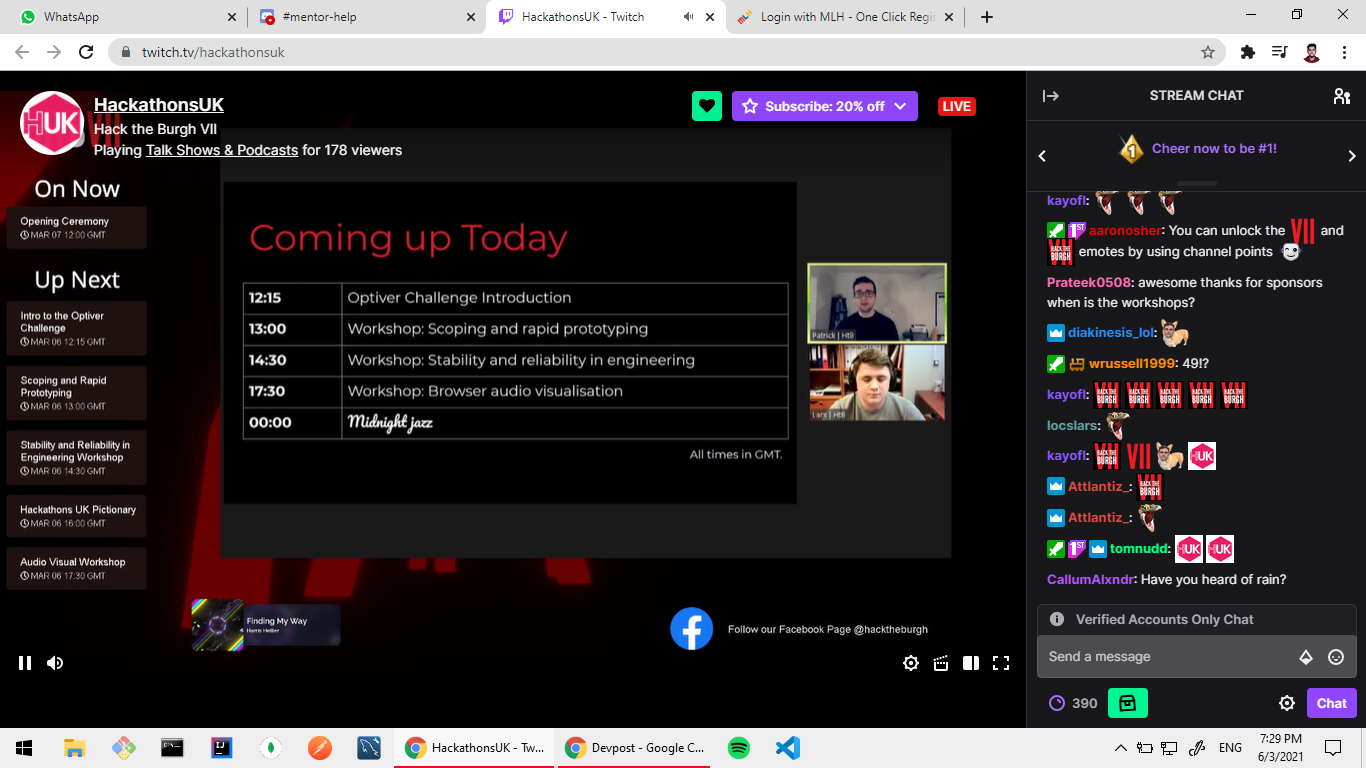The image size is (1366, 768).
Task: Reload the Twitch page
Action: (x=86, y=52)
